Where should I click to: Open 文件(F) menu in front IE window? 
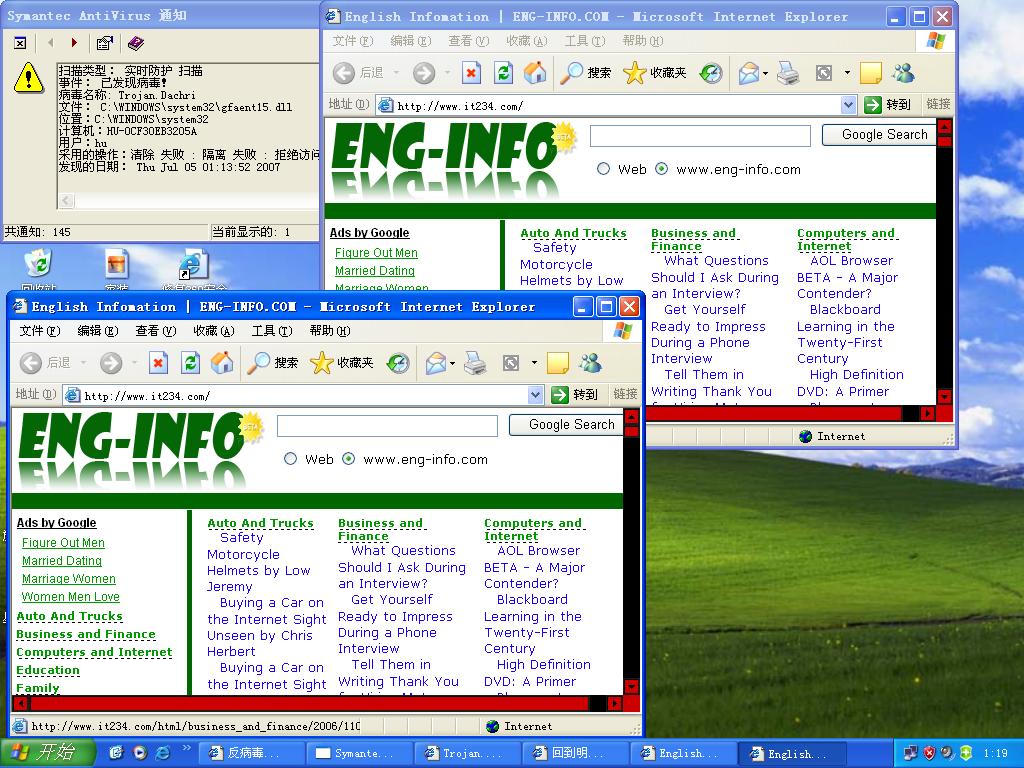click(40, 331)
